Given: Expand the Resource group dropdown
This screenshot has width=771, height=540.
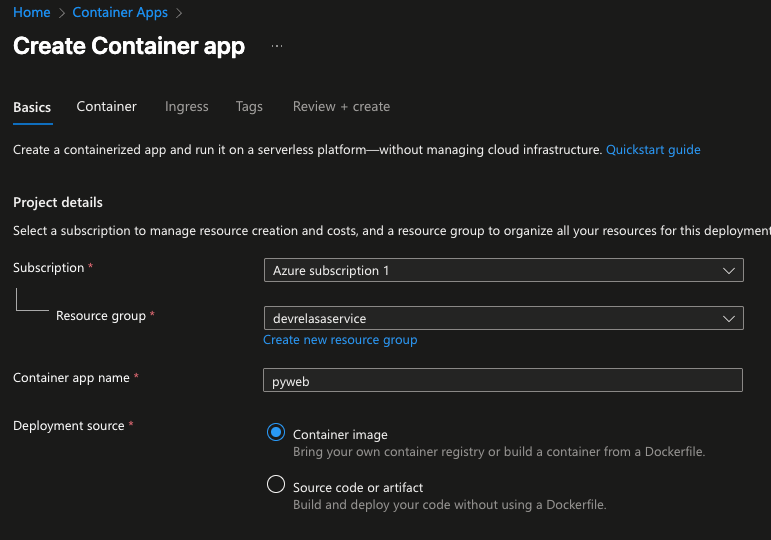Looking at the screenshot, I should point(503,318).
